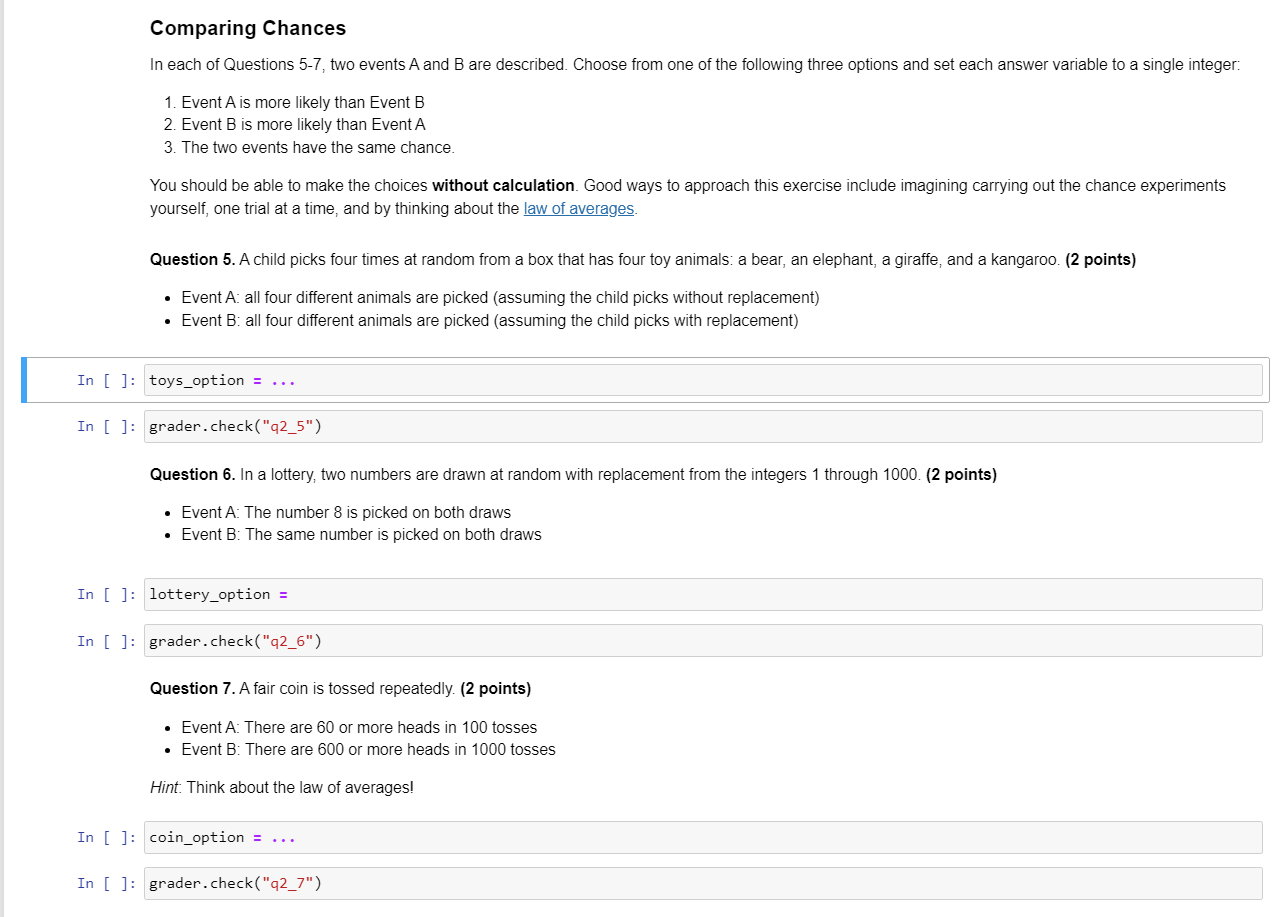The width and height of the screenshot is (1283, 917).
Task: Click the q2_5 string inside the grader check
Action: click(x=289, y=426)
